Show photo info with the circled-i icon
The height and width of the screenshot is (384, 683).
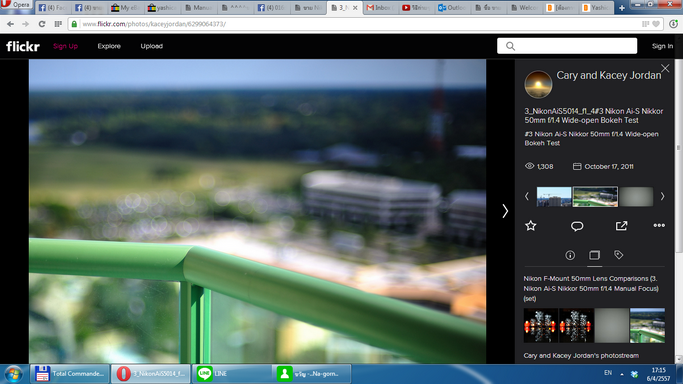tap(570, 255)
